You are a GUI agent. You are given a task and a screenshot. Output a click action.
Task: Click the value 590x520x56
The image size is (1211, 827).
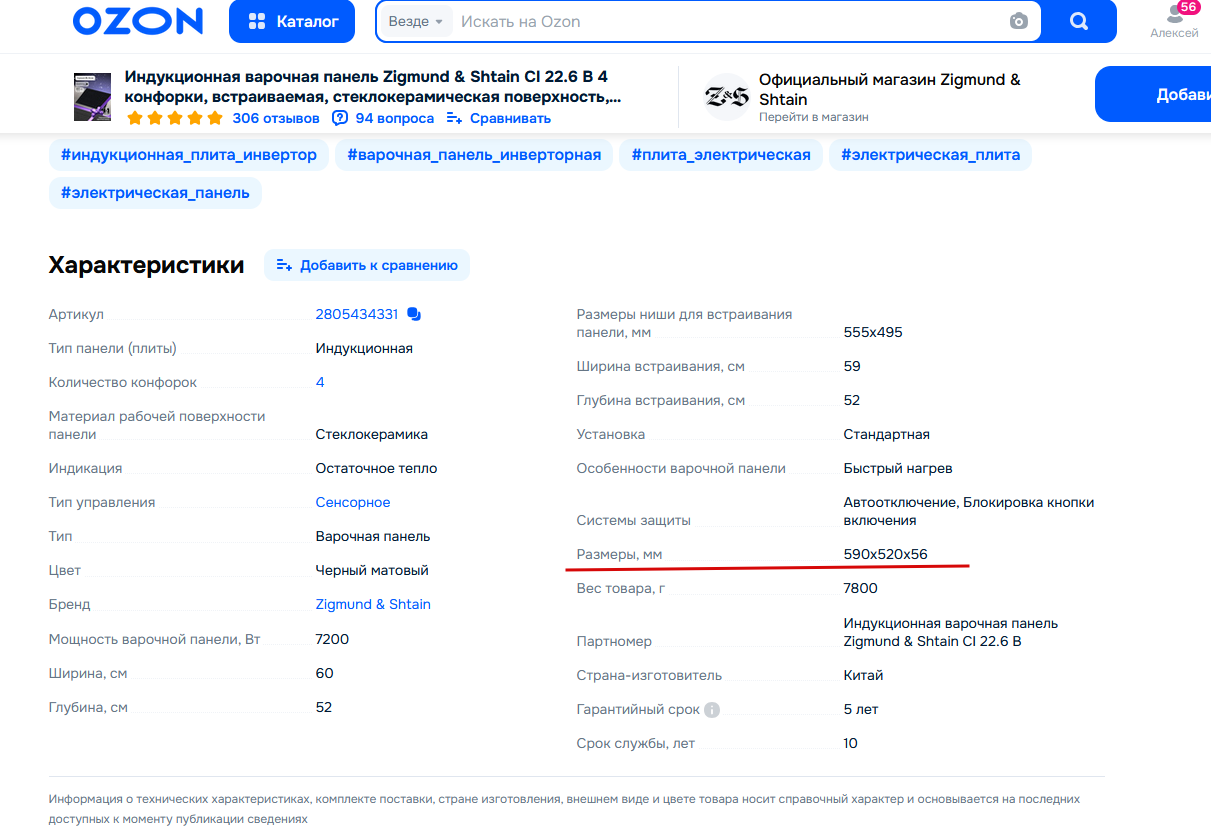pos(886,554)
